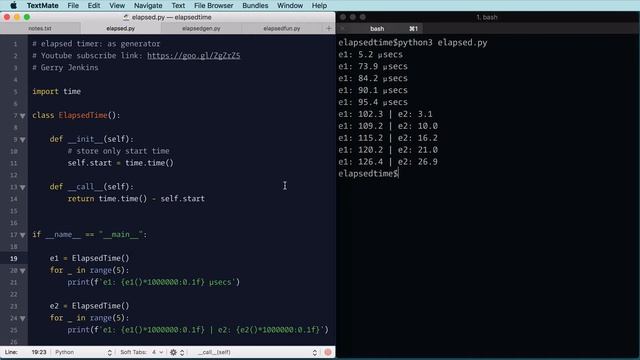The image size is (640, 360).
Task: Click the terminal command prompt line
Action: [368, 173]
